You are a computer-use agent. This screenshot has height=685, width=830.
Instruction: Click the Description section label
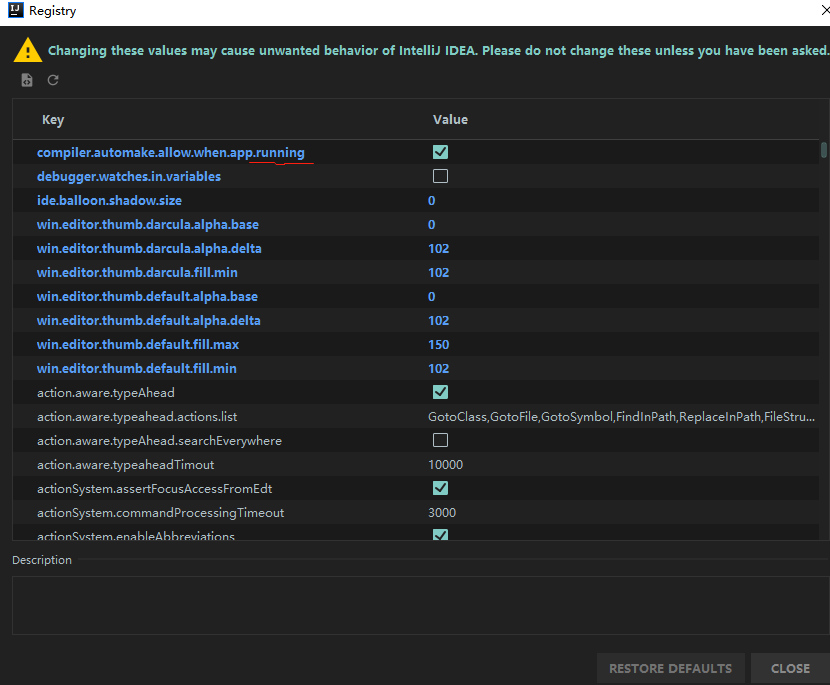tap(42, 560)
